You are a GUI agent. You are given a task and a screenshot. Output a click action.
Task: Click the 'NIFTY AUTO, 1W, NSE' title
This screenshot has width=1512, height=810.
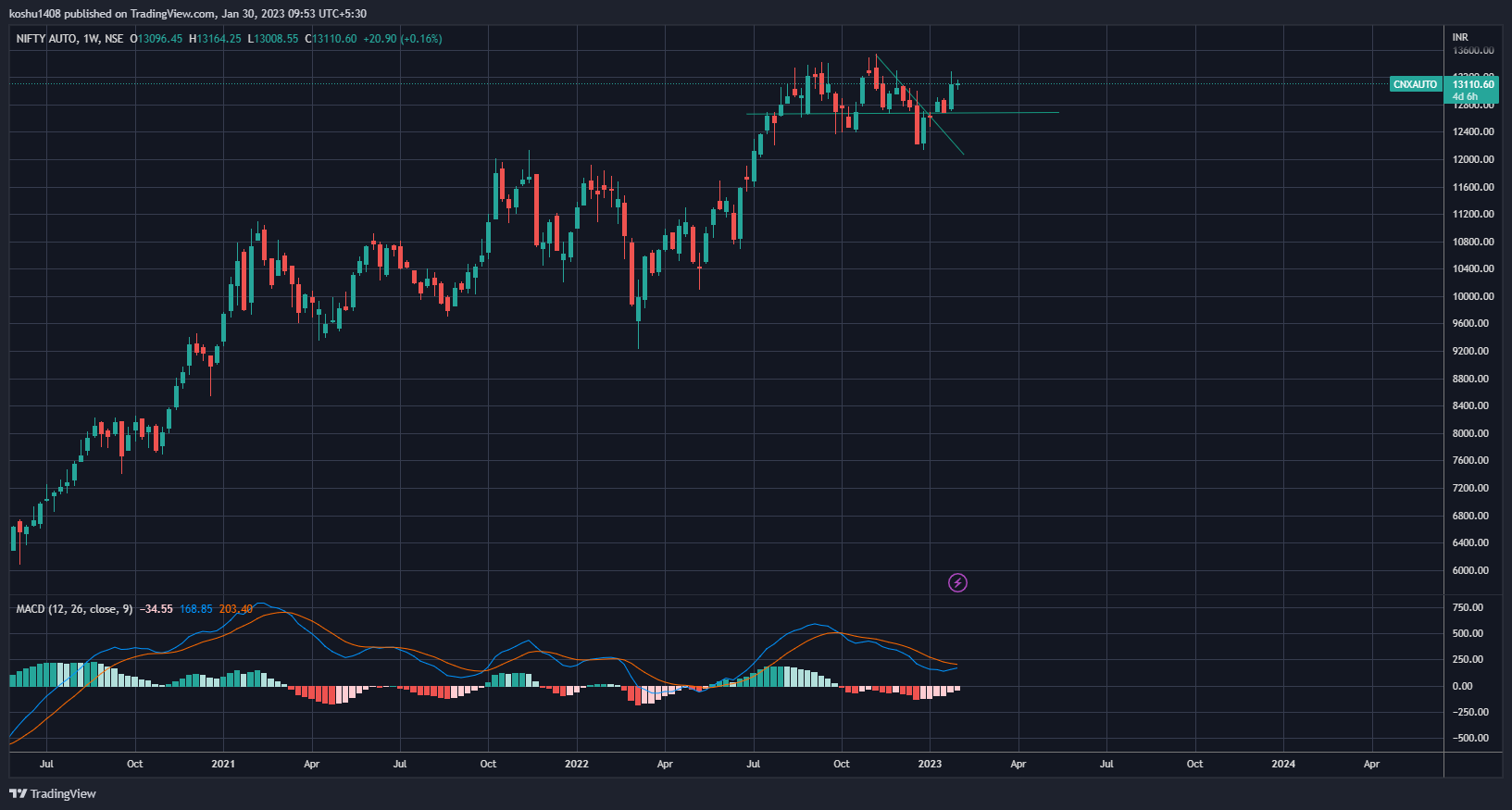pyautogui.click(x=69, y=39)
